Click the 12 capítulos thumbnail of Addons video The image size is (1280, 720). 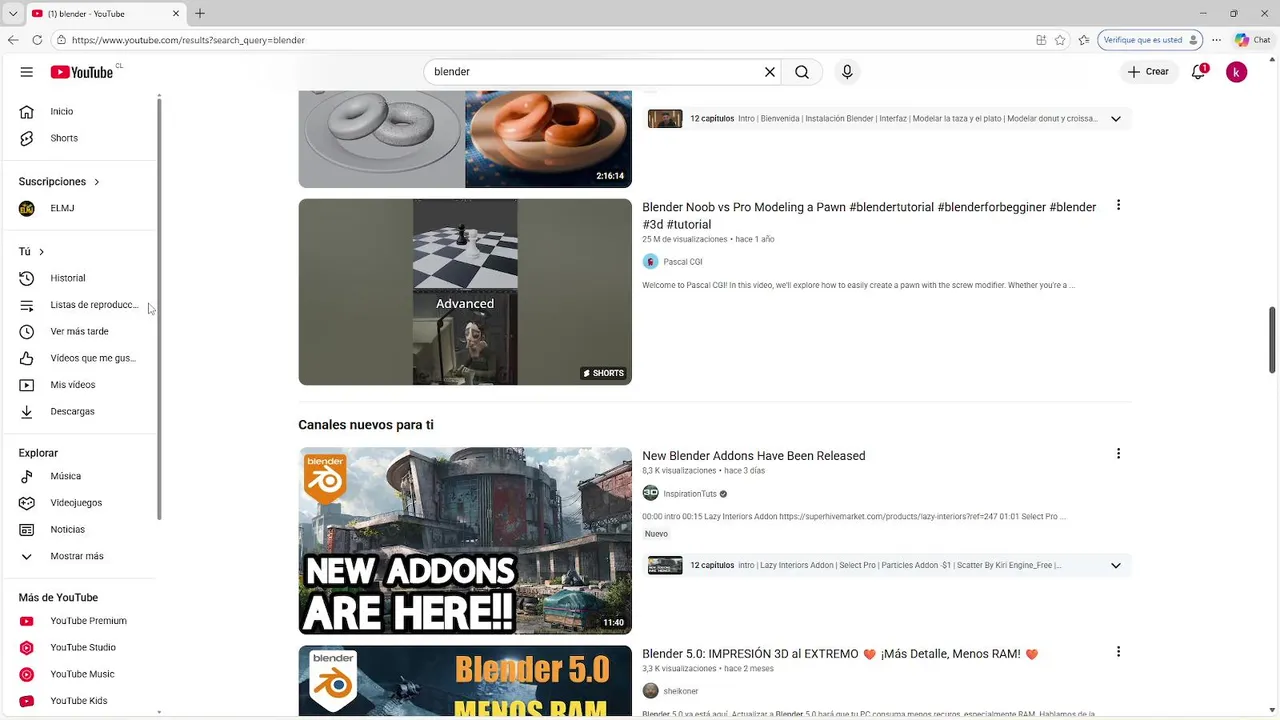pos(665,566)
